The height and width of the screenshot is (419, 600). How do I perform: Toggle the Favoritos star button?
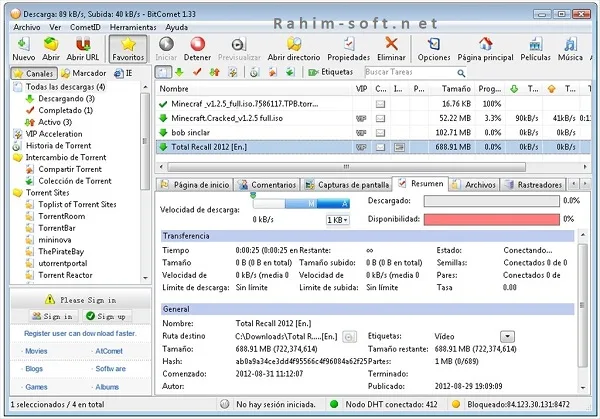click(x=128, y=49)
